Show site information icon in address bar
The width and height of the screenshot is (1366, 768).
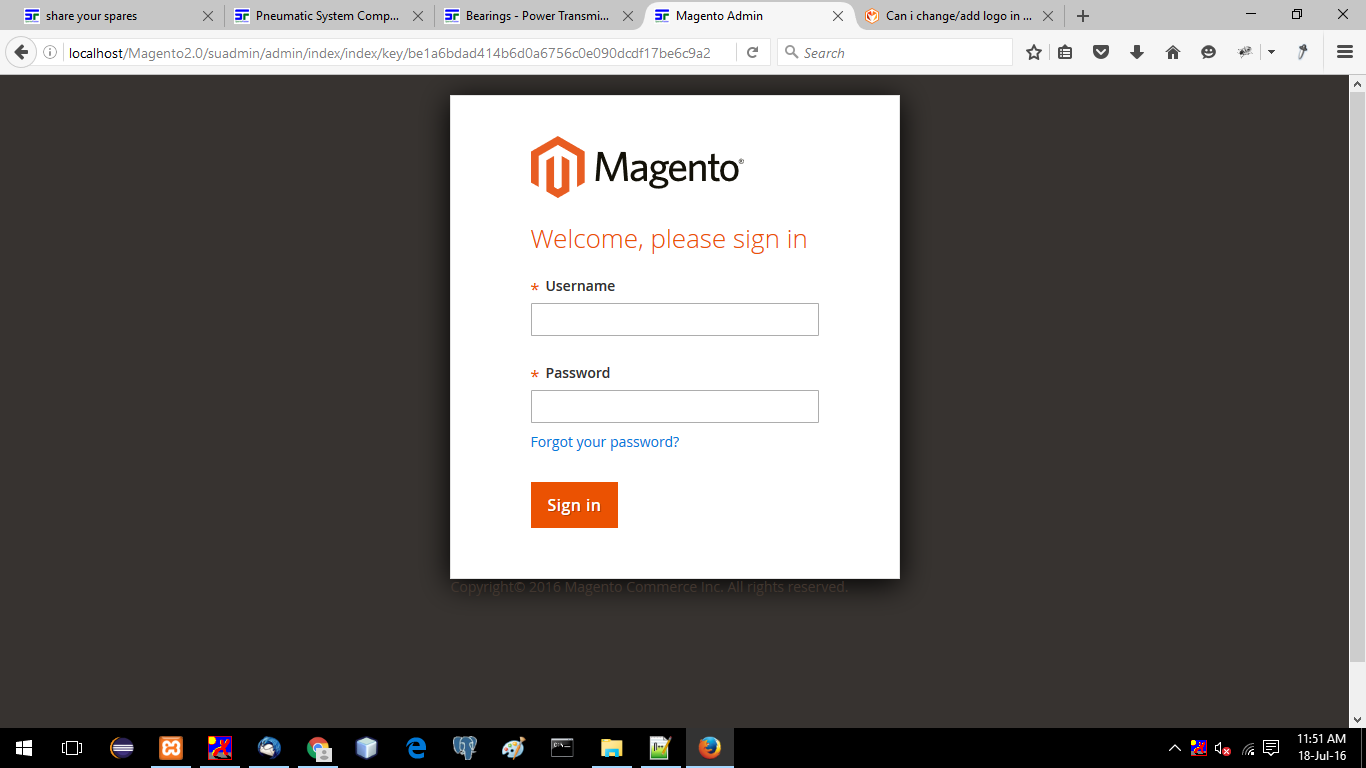(51, 53)
